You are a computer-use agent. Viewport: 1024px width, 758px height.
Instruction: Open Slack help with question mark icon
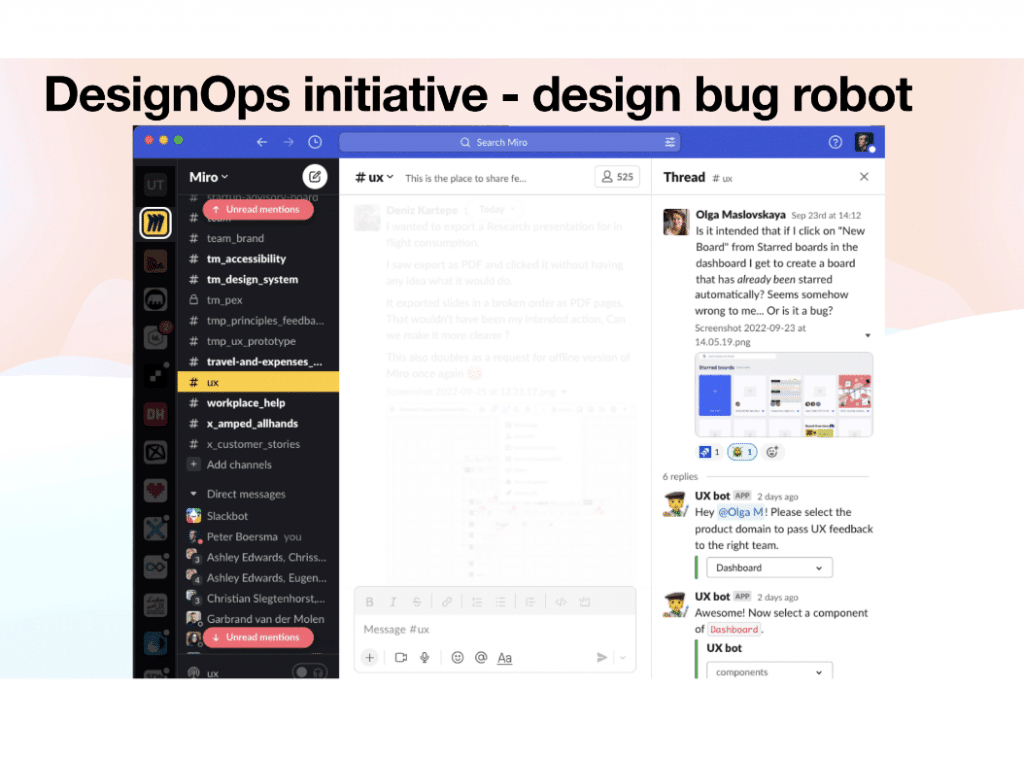point(835,142)
